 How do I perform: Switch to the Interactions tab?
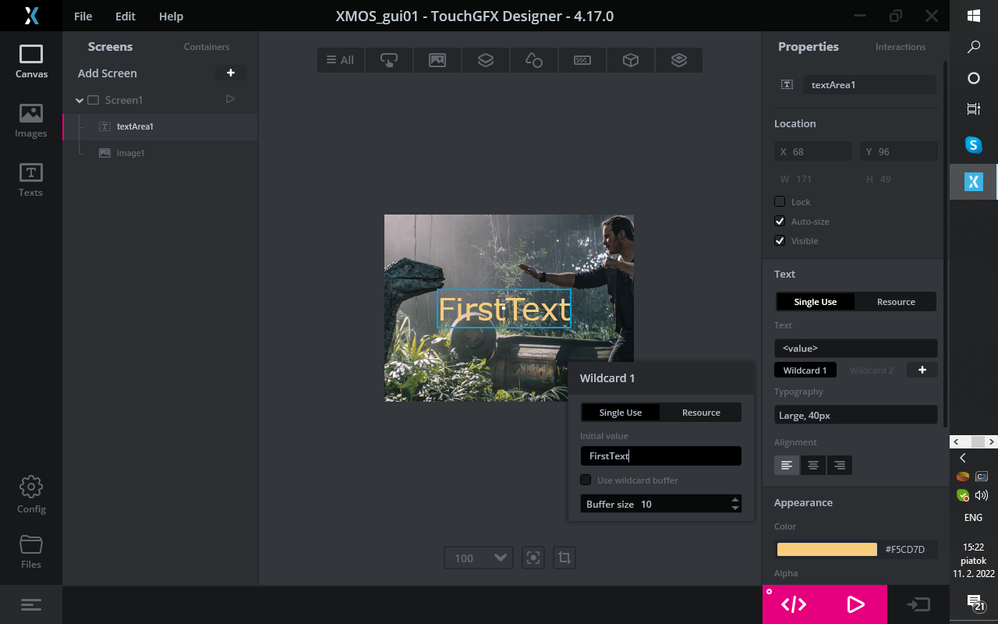click(900, 46)
